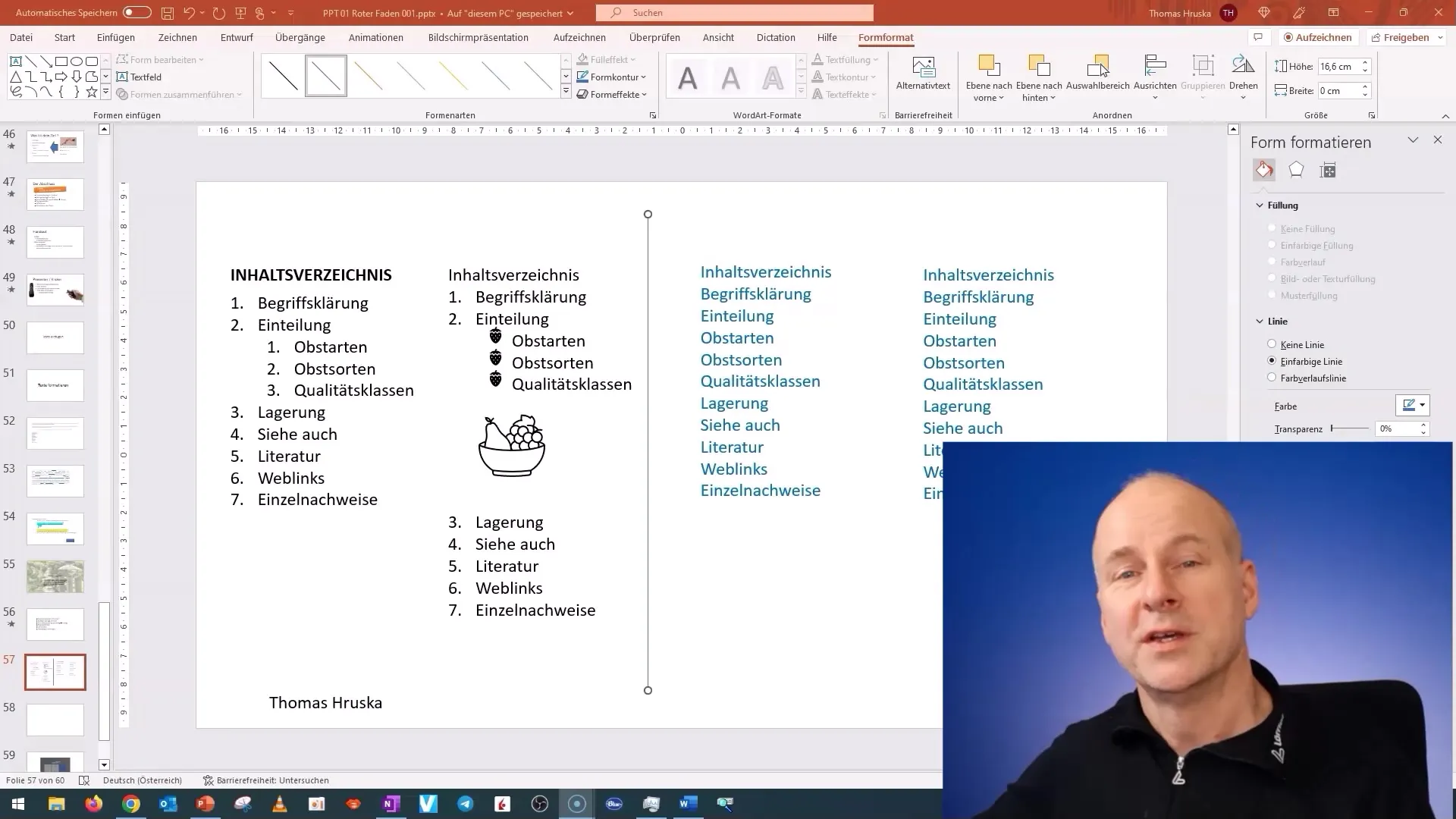Open the Übergänge ribbon tab
Screen dimensions: 1456x819
click(x=300, y=37)
